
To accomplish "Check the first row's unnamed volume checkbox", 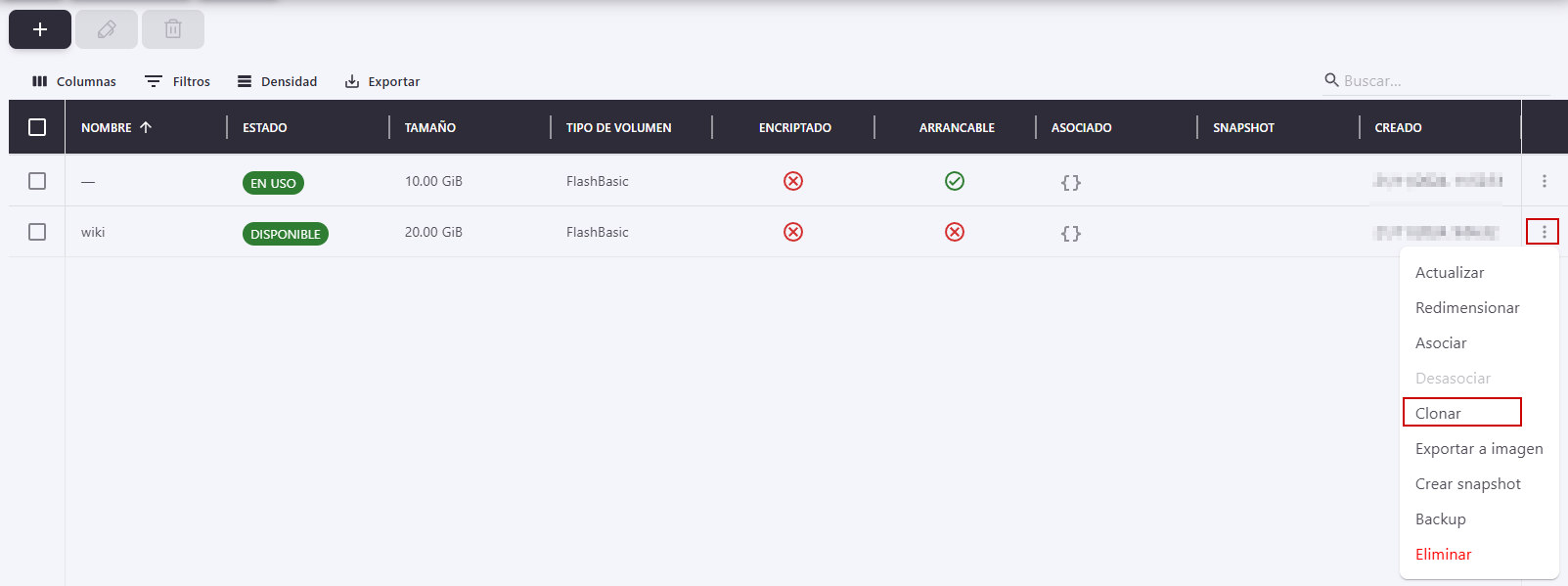I will pyautogui.click(x=37, y=181).
